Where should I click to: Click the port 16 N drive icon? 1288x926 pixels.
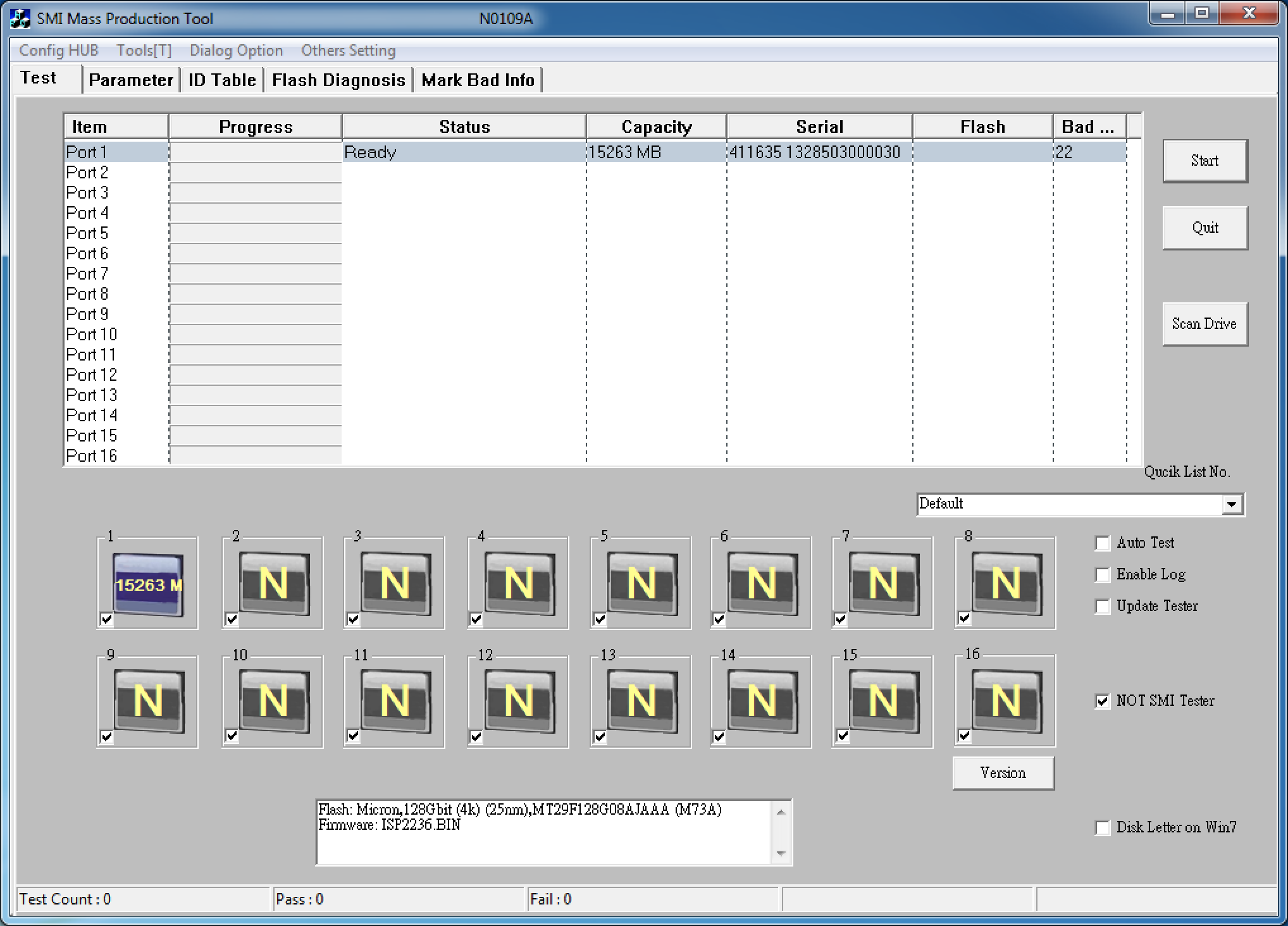(x=1006, y=701)
